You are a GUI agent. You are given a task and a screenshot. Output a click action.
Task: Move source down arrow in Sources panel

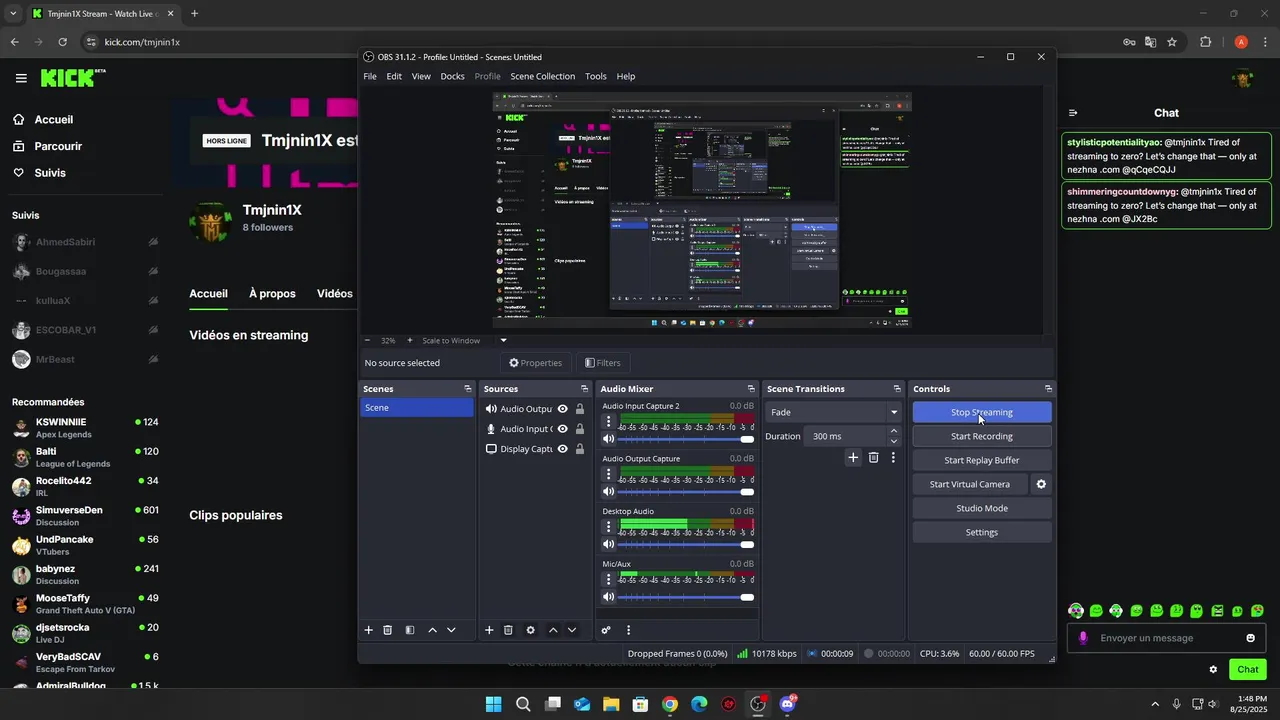tap(572, 630)
